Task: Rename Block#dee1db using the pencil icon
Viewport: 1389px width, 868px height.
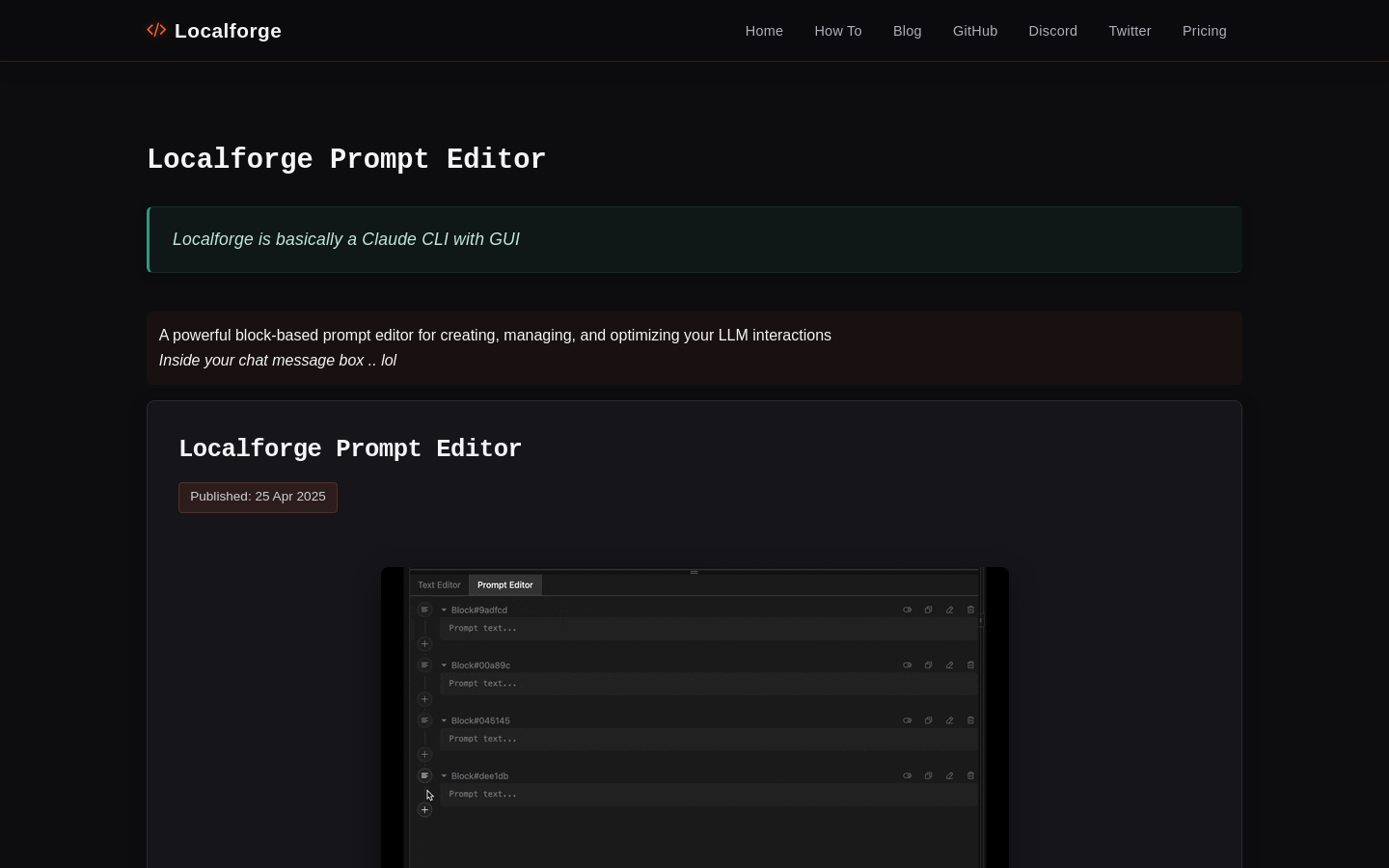Action: click(x=949, y=775)
